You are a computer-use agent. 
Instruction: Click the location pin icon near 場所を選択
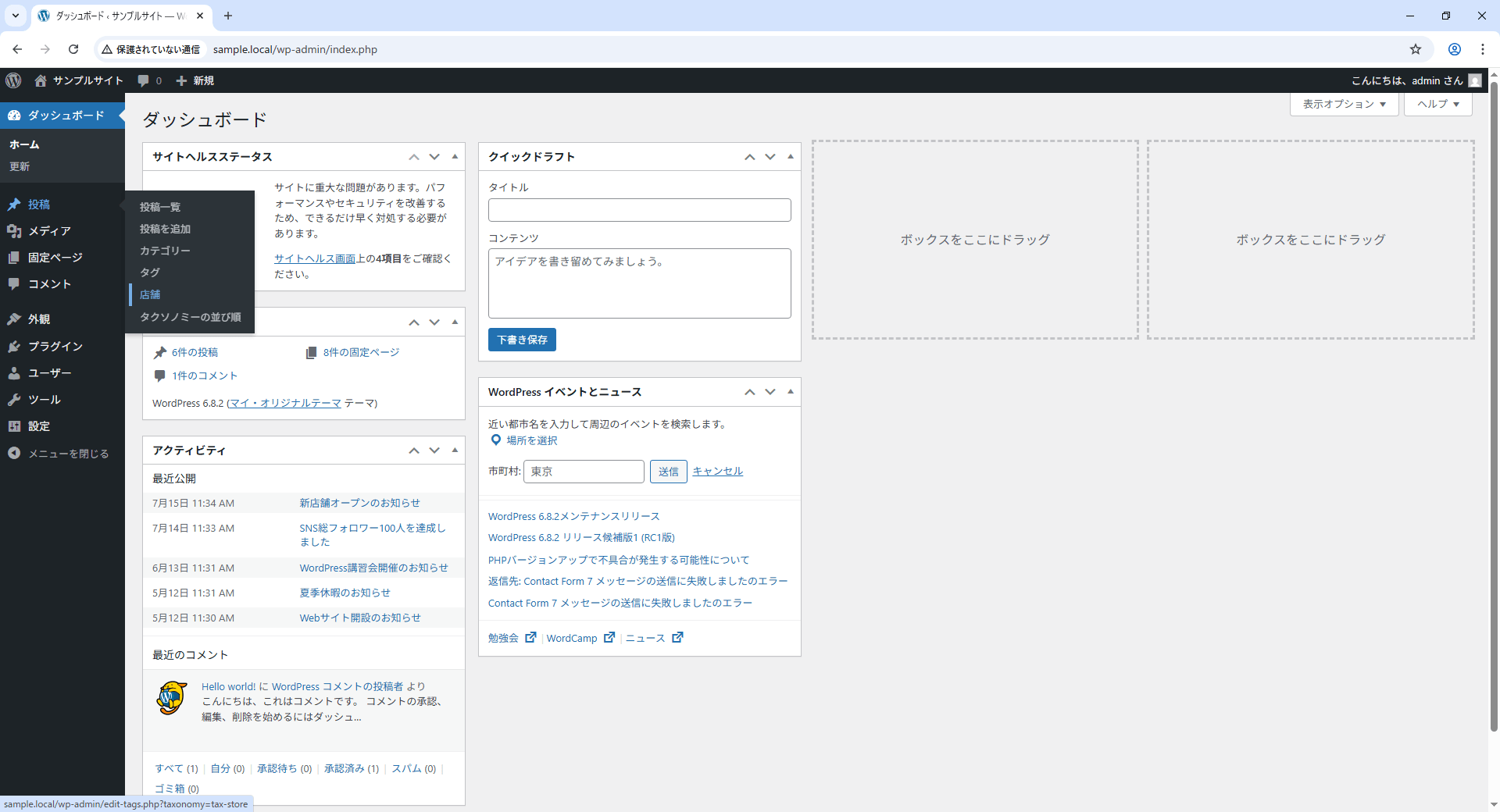pos(495,440)
